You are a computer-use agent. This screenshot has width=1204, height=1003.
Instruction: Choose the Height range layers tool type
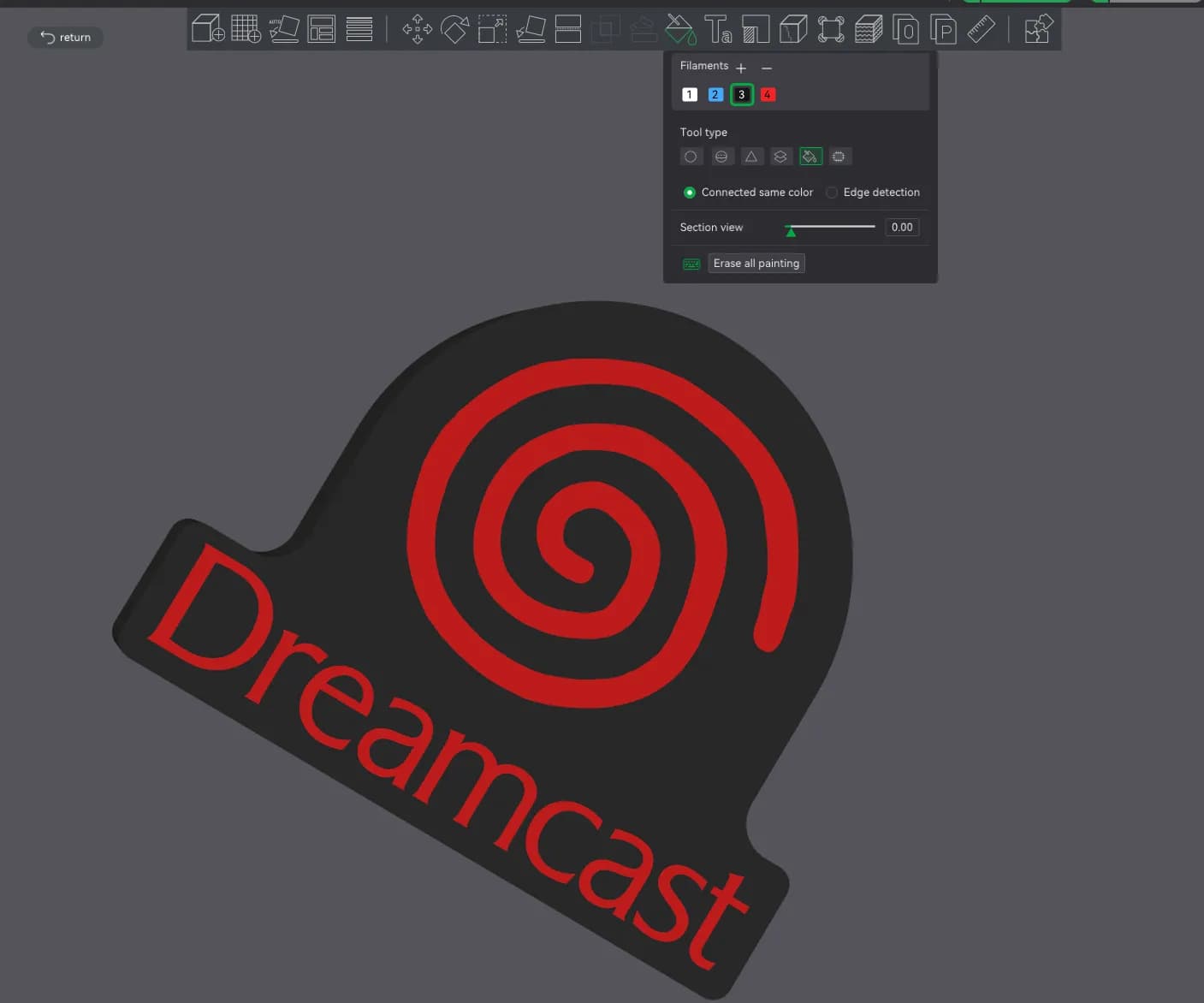pyautogui.click(x=780, y=157)
